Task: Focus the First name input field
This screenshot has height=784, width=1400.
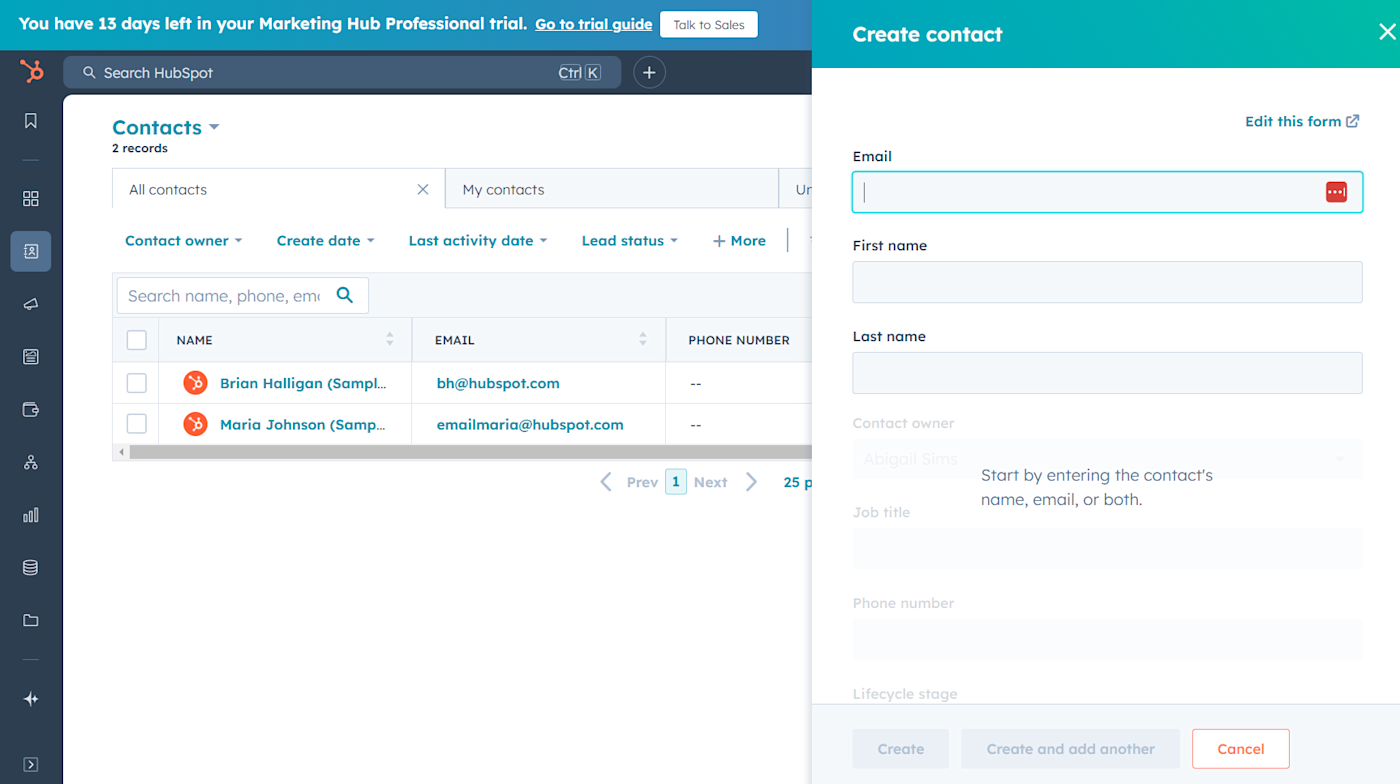Action: [1107, 282]
